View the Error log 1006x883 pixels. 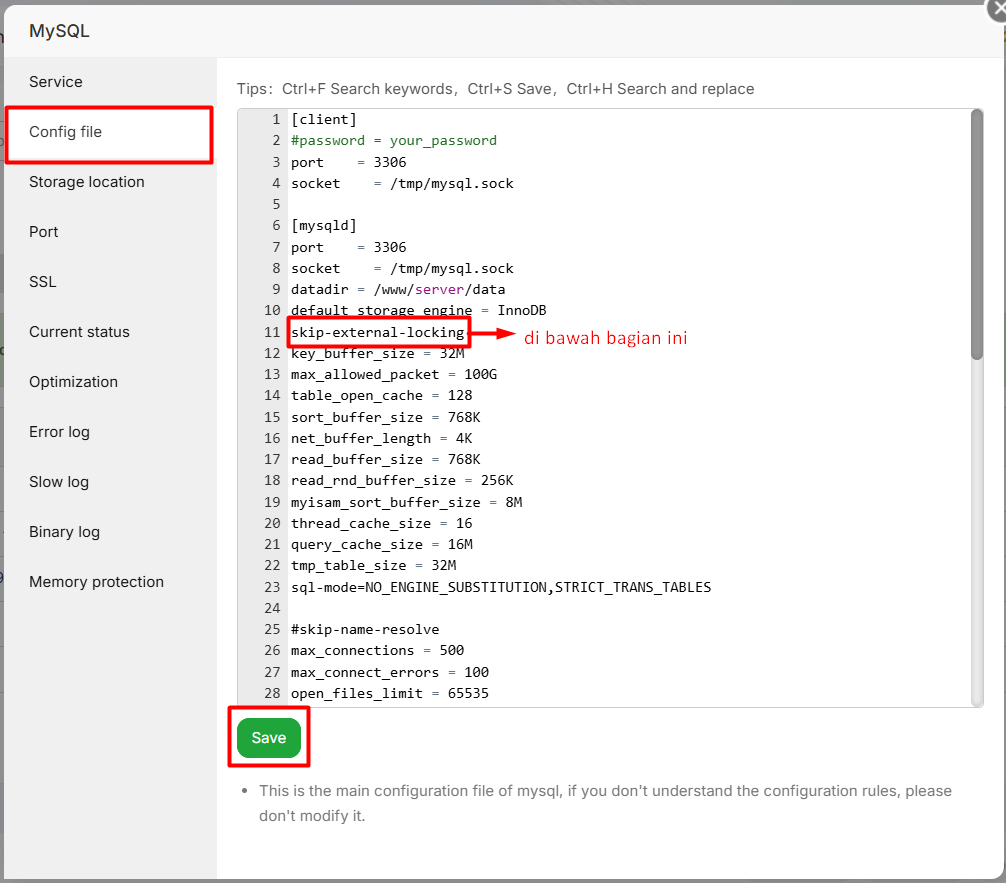[61, 431]
